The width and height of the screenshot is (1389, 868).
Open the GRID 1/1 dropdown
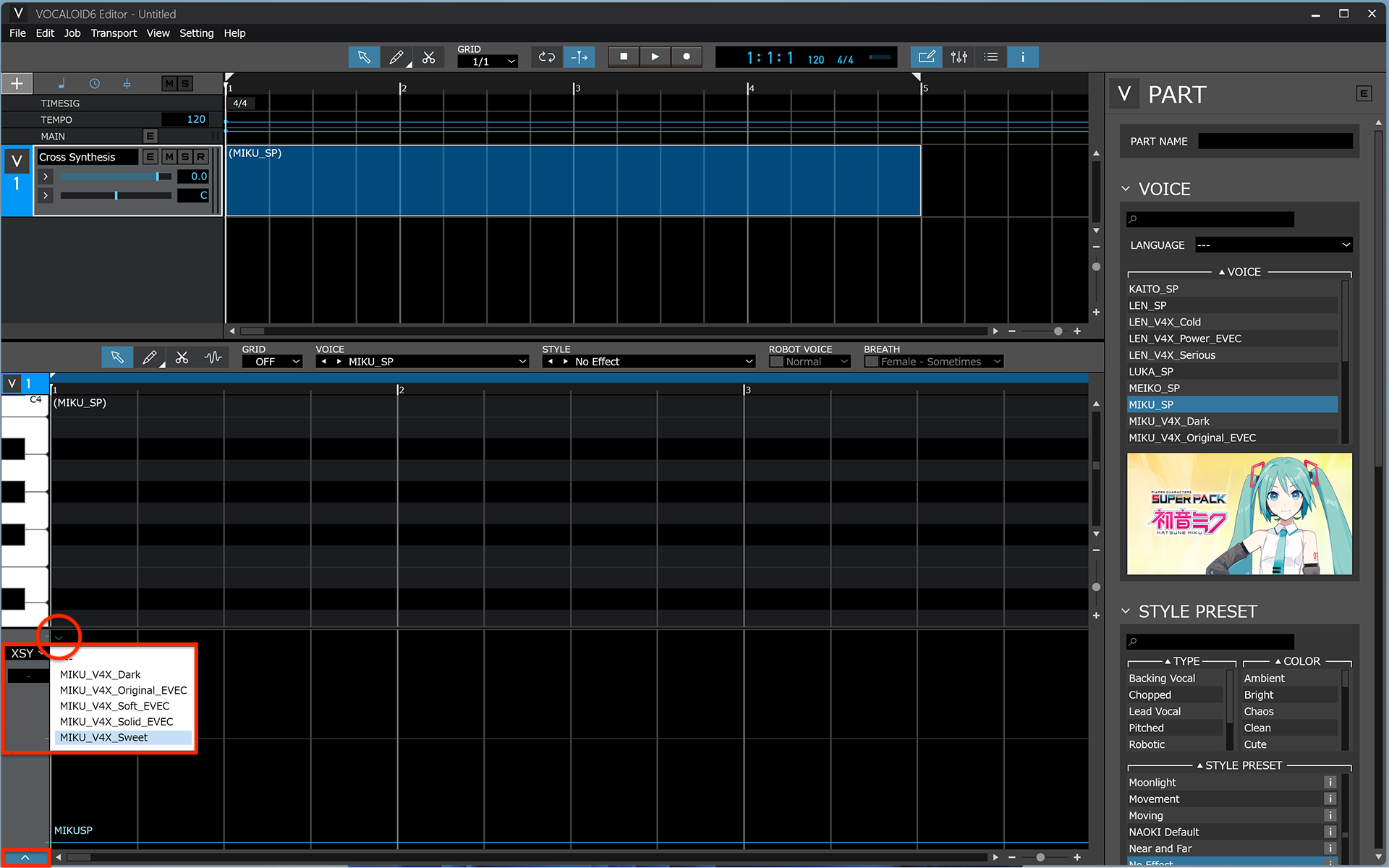tap(487, 61)
